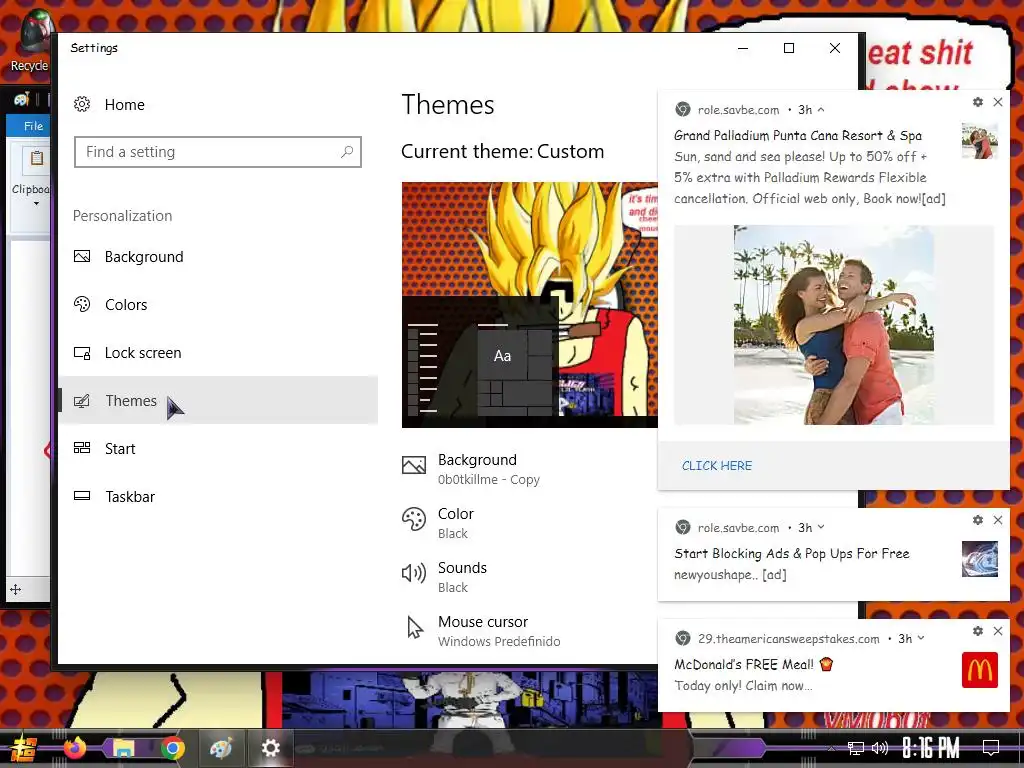This screenshot has height=768, width=1024.
Task: Click the Mouse cursor arrow icon
Action: tap(415, 628)
